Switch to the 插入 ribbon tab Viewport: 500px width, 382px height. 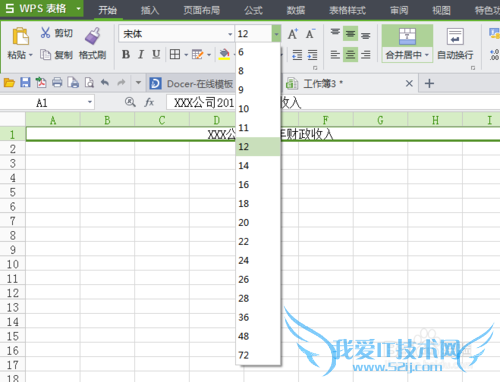tap(150, 10)
